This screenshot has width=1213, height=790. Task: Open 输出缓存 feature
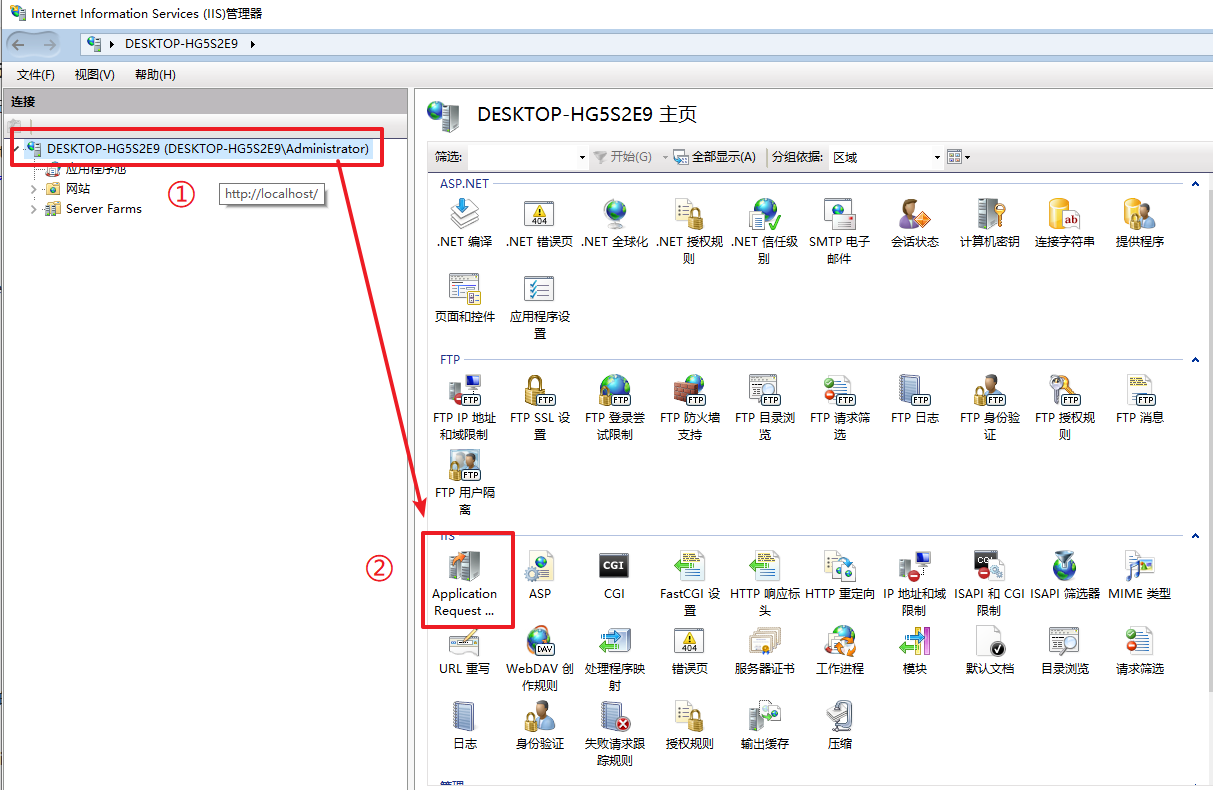(x=765, y=725)
